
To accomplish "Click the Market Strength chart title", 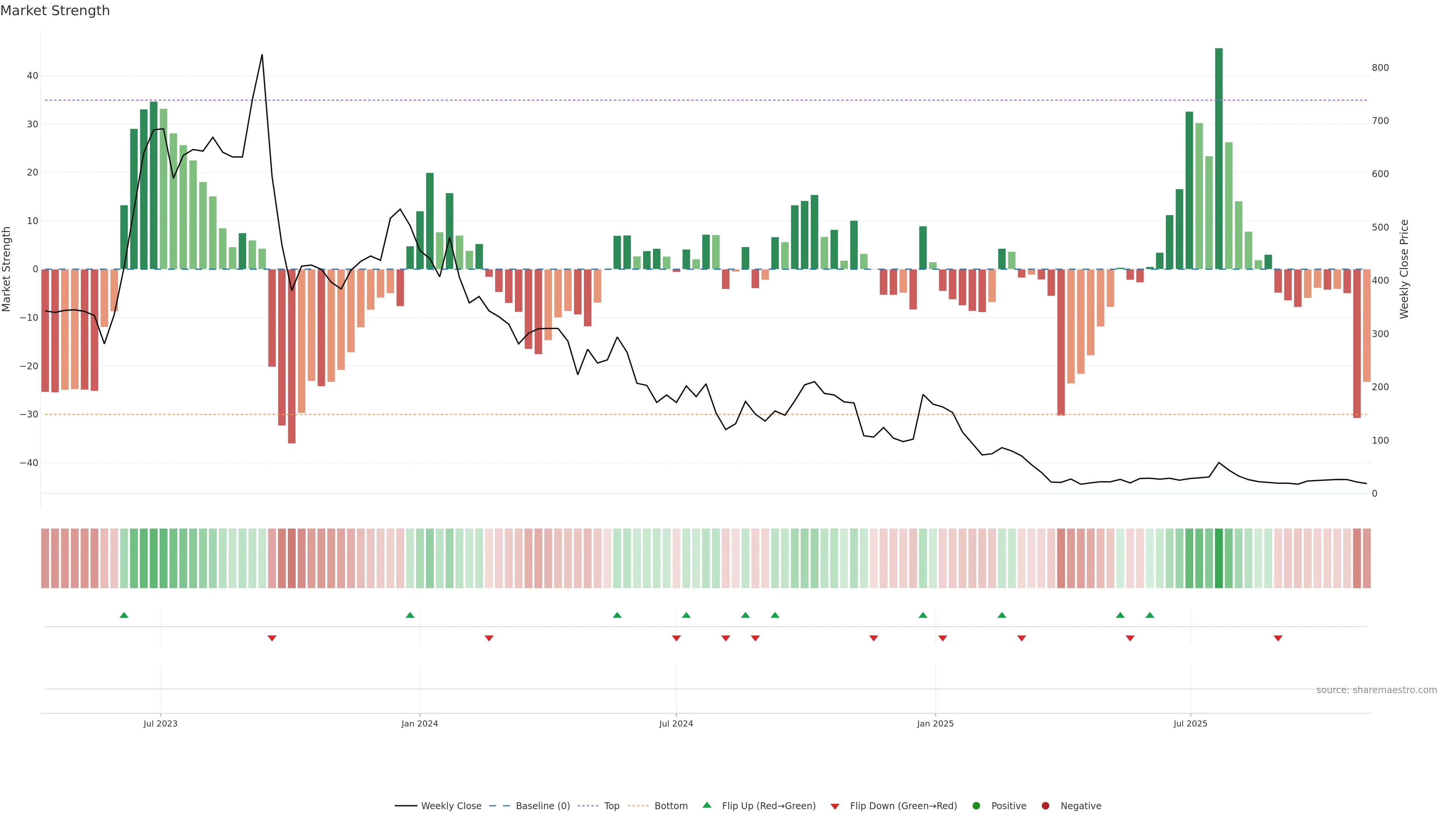I will (55, 11).
